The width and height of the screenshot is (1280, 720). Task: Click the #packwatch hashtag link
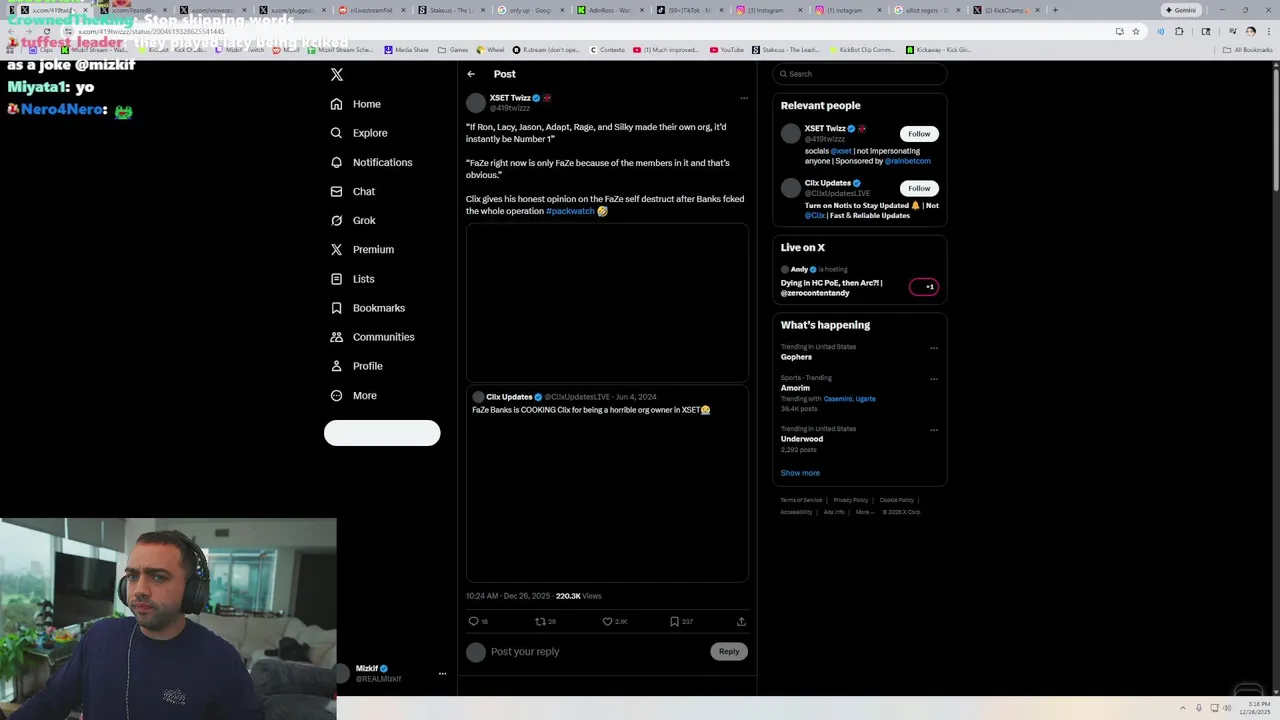[x=570, y=211]
